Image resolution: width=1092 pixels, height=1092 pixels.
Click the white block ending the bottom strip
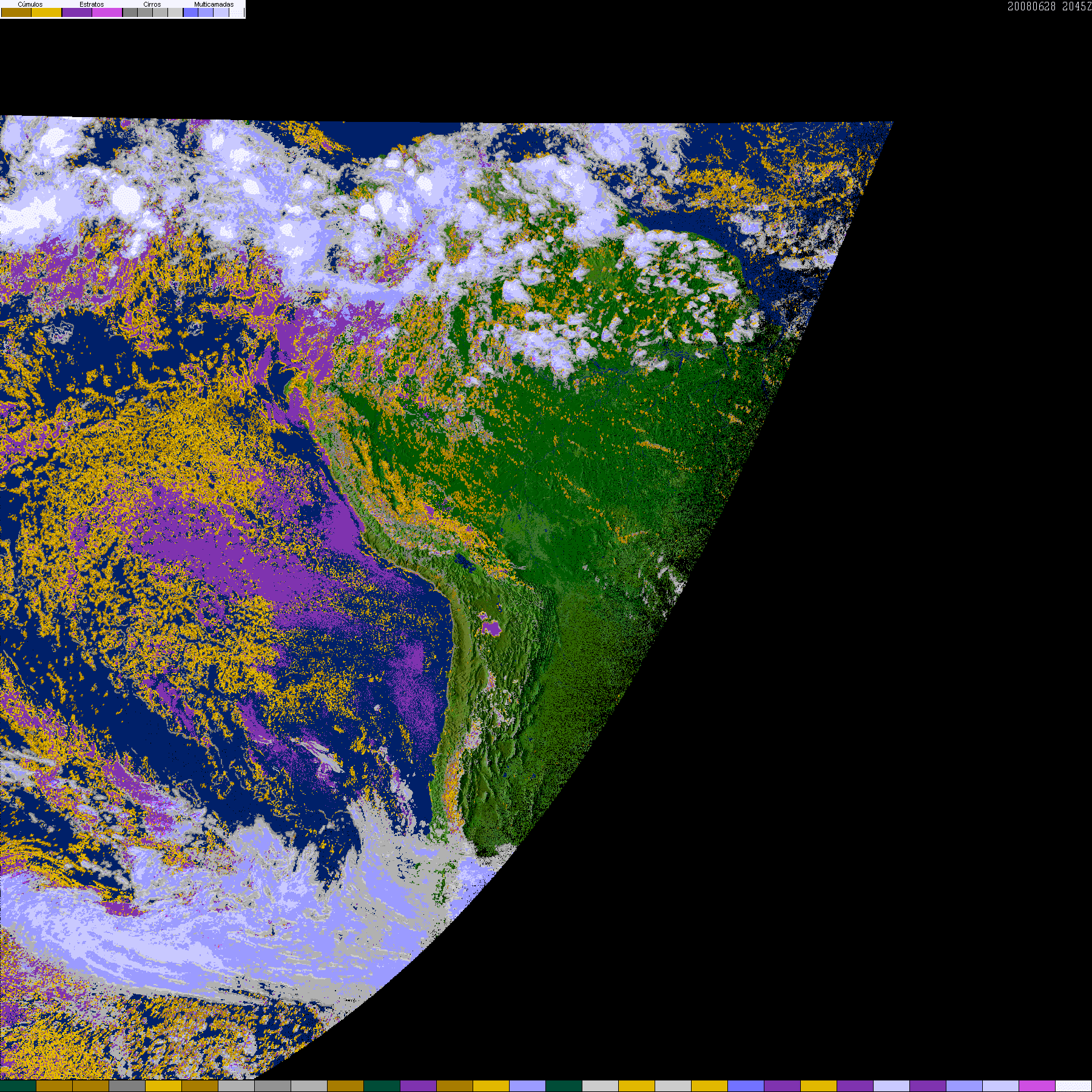pos(1074,1086)
